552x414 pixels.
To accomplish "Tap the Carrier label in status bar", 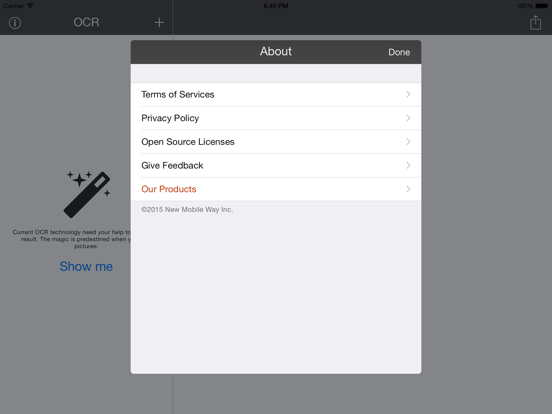I will tap(13, 6).
